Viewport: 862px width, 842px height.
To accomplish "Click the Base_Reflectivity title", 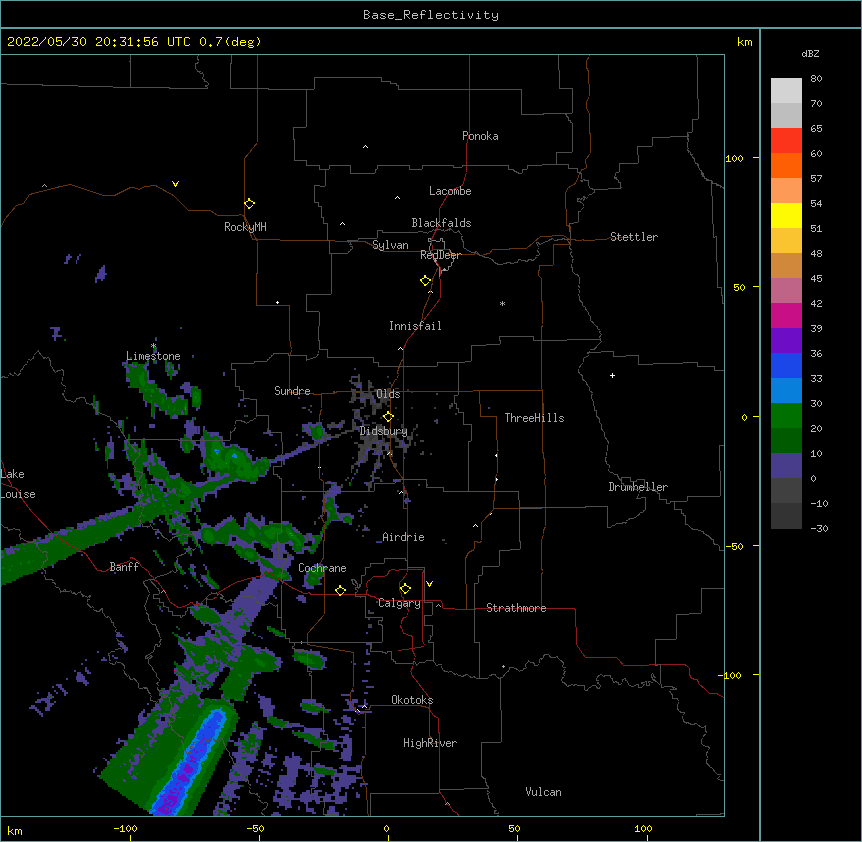I will [431, 15].
